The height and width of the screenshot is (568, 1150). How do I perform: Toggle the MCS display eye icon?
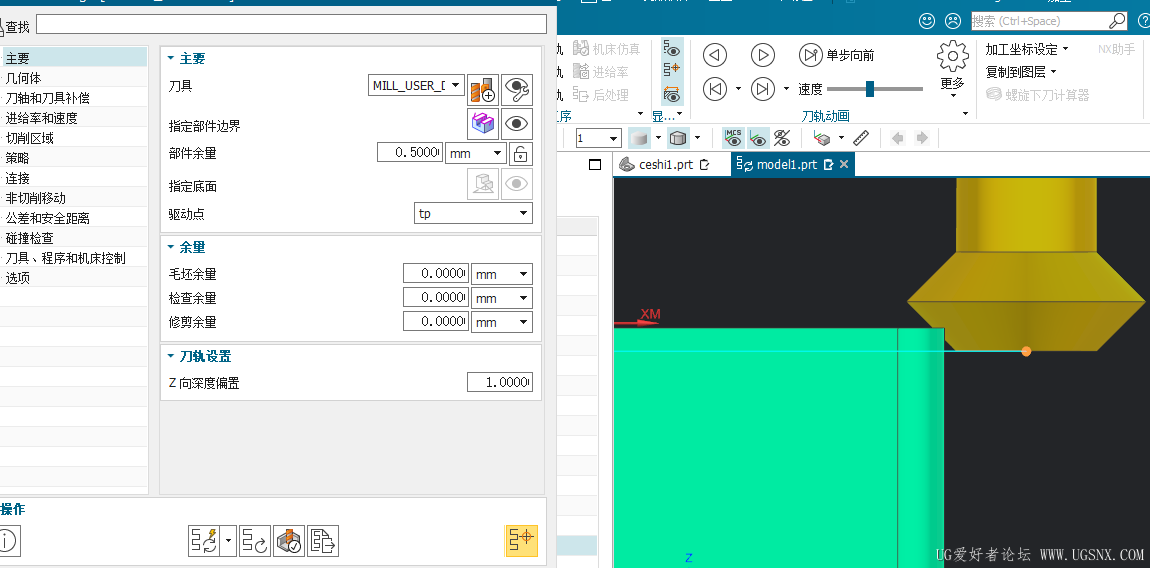click(733, 138)
